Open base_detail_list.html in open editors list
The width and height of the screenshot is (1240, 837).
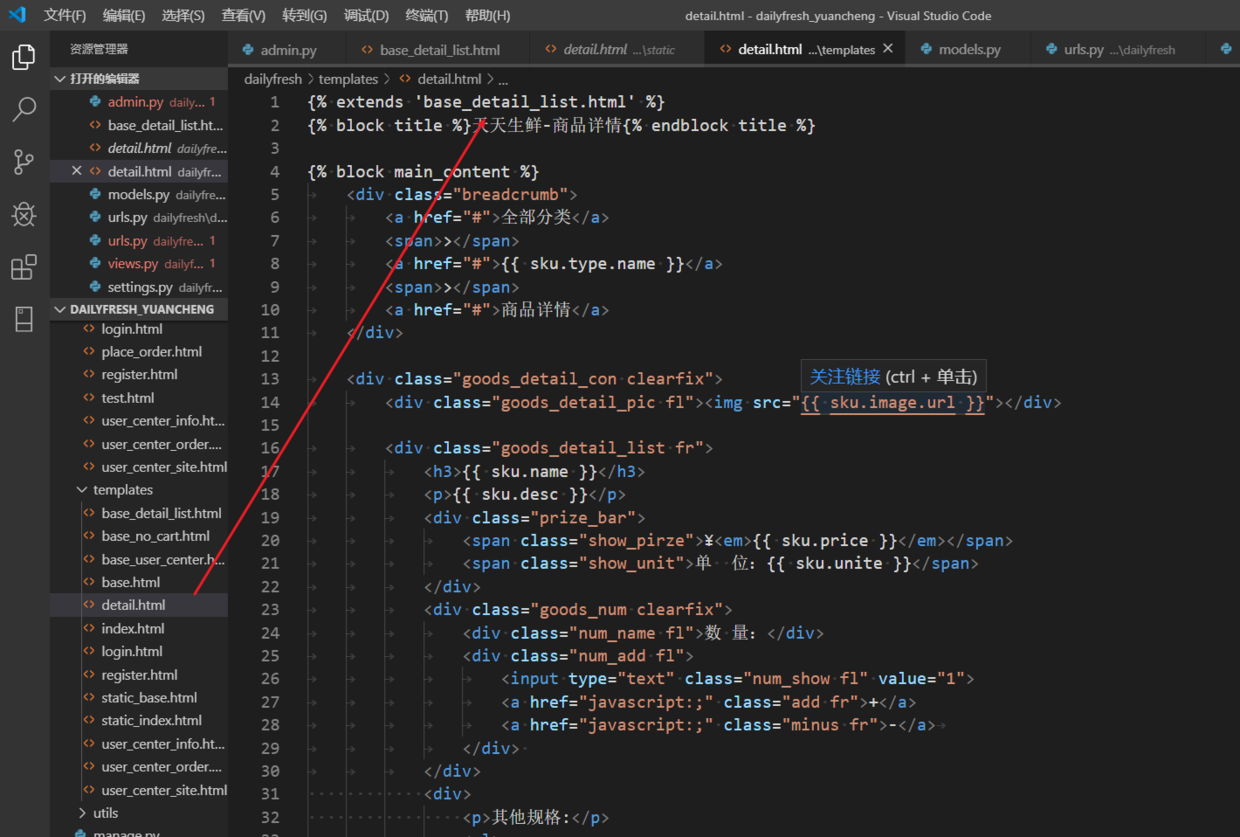pos(139,125)
